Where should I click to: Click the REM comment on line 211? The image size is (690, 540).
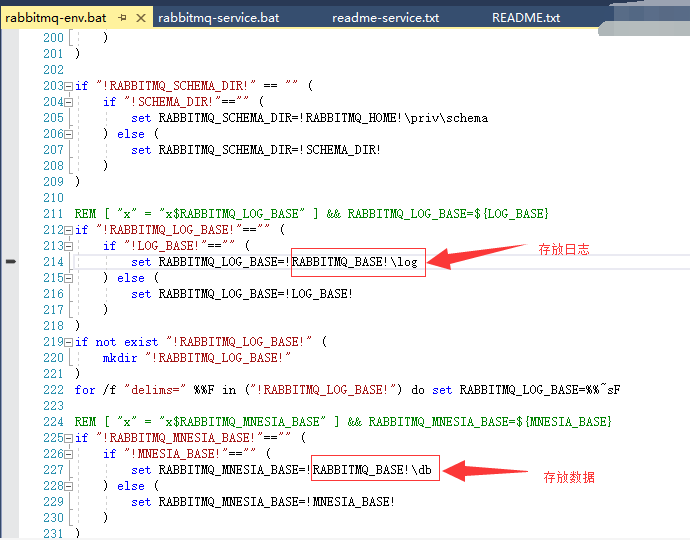point(312,214)
